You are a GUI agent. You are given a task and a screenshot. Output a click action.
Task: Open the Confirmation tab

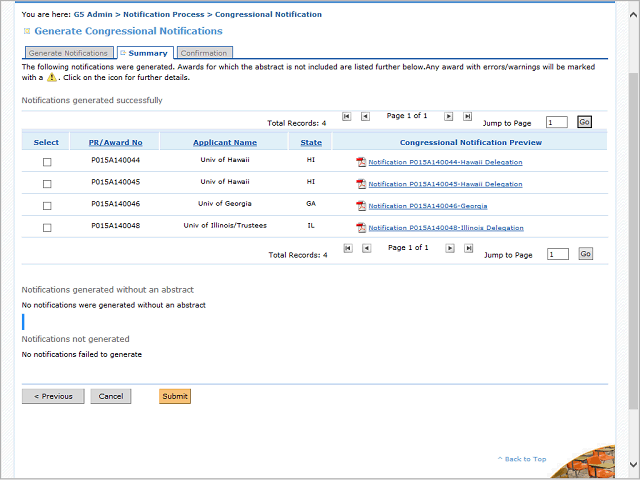pos(204,53)
